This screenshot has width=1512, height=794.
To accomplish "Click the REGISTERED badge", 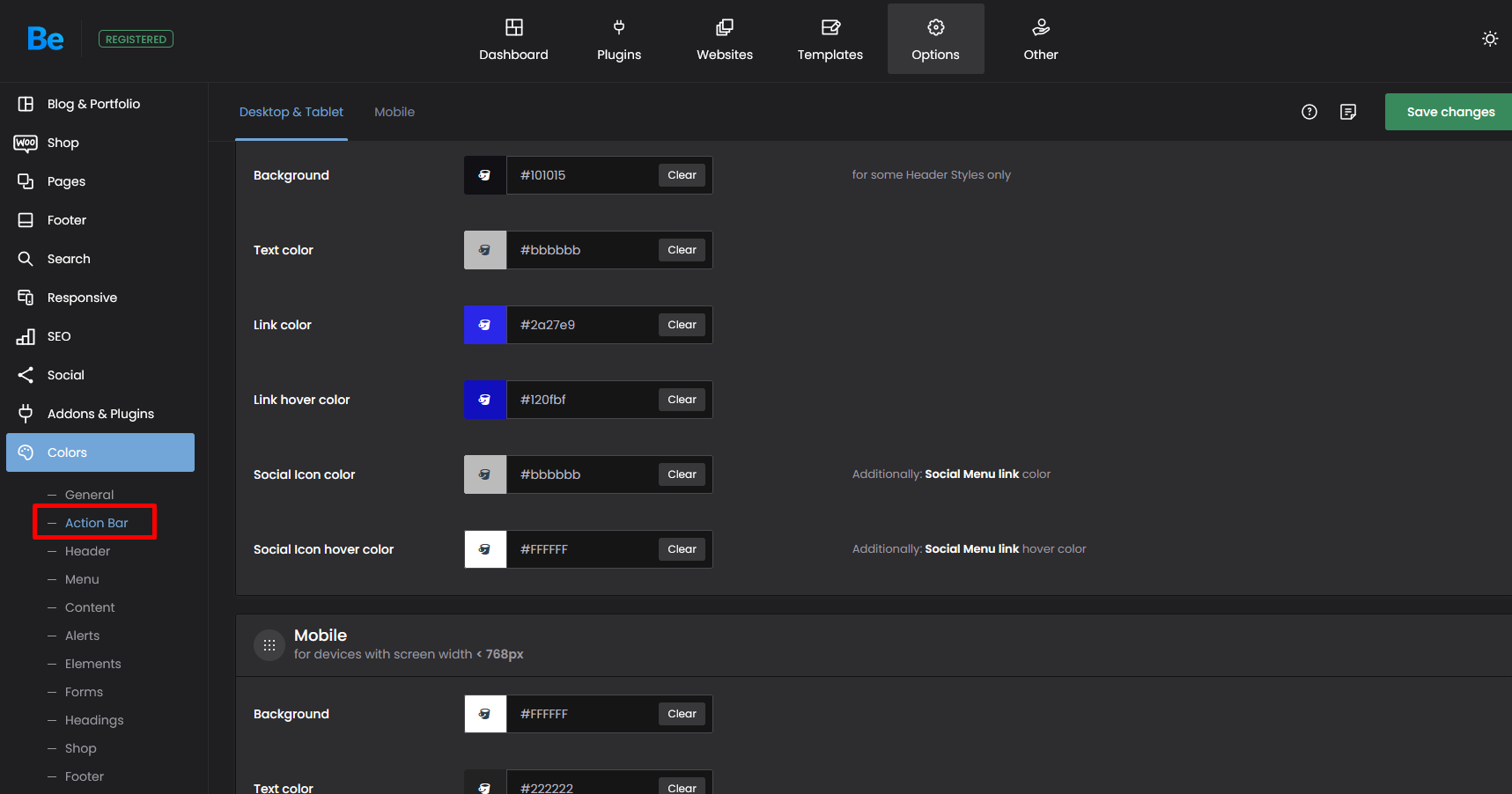I will pos(136,39).
